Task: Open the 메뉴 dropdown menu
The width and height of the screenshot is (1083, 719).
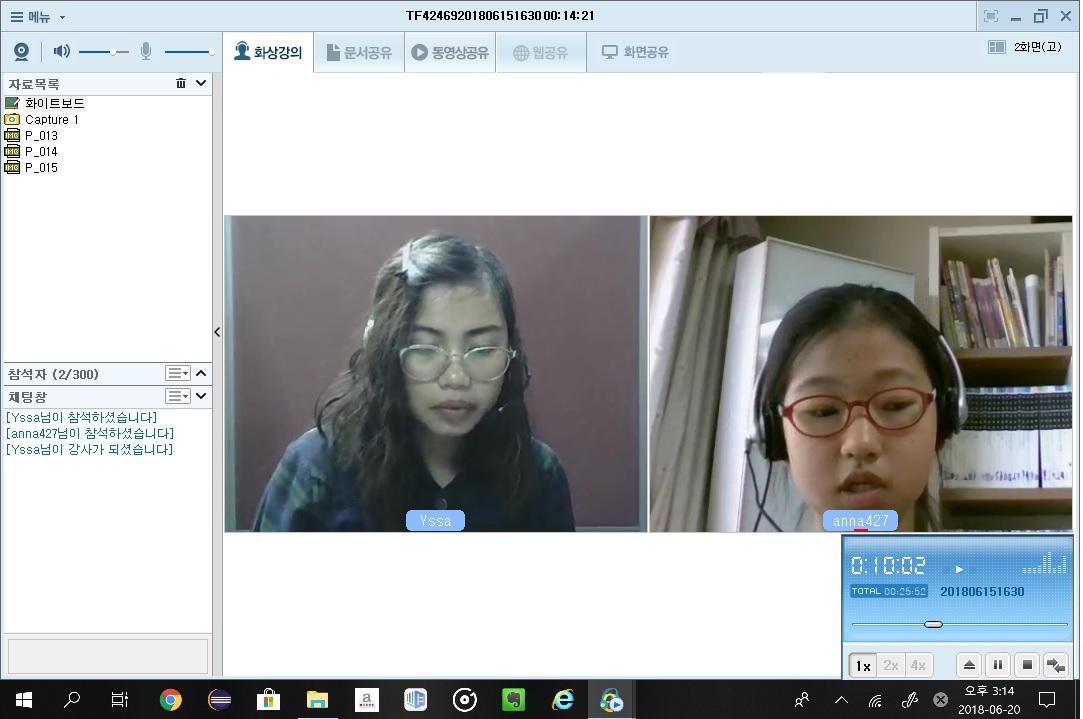Action: pyautogui.click(x=37, y=16)
